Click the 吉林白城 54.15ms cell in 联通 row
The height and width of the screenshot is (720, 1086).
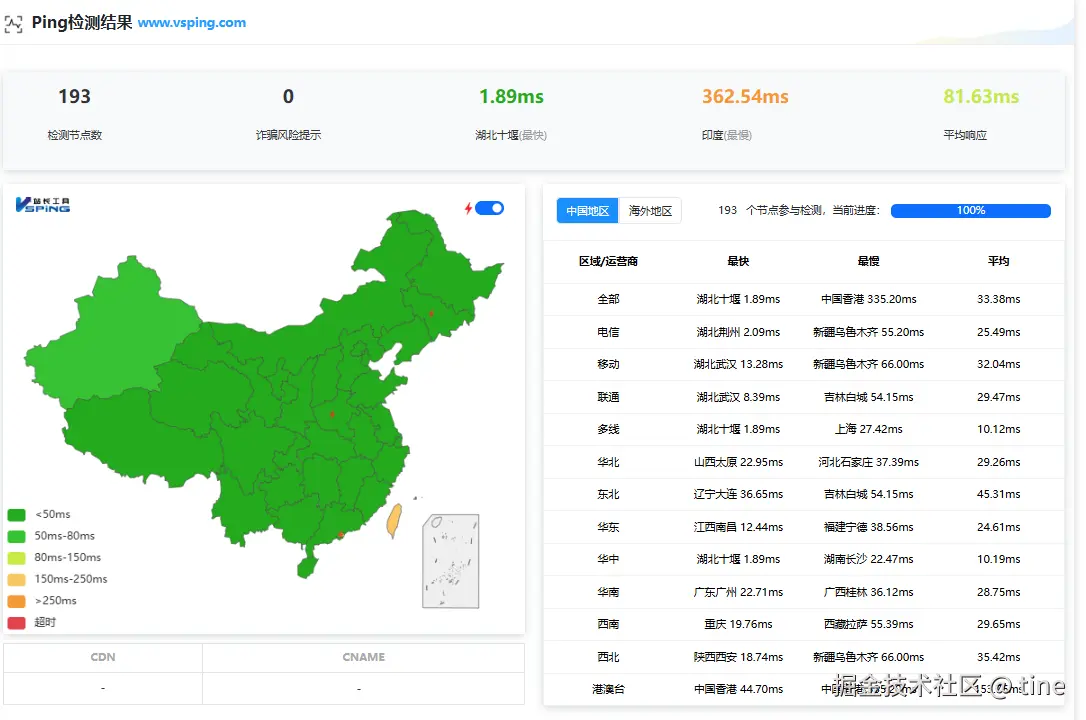point(869,397)
